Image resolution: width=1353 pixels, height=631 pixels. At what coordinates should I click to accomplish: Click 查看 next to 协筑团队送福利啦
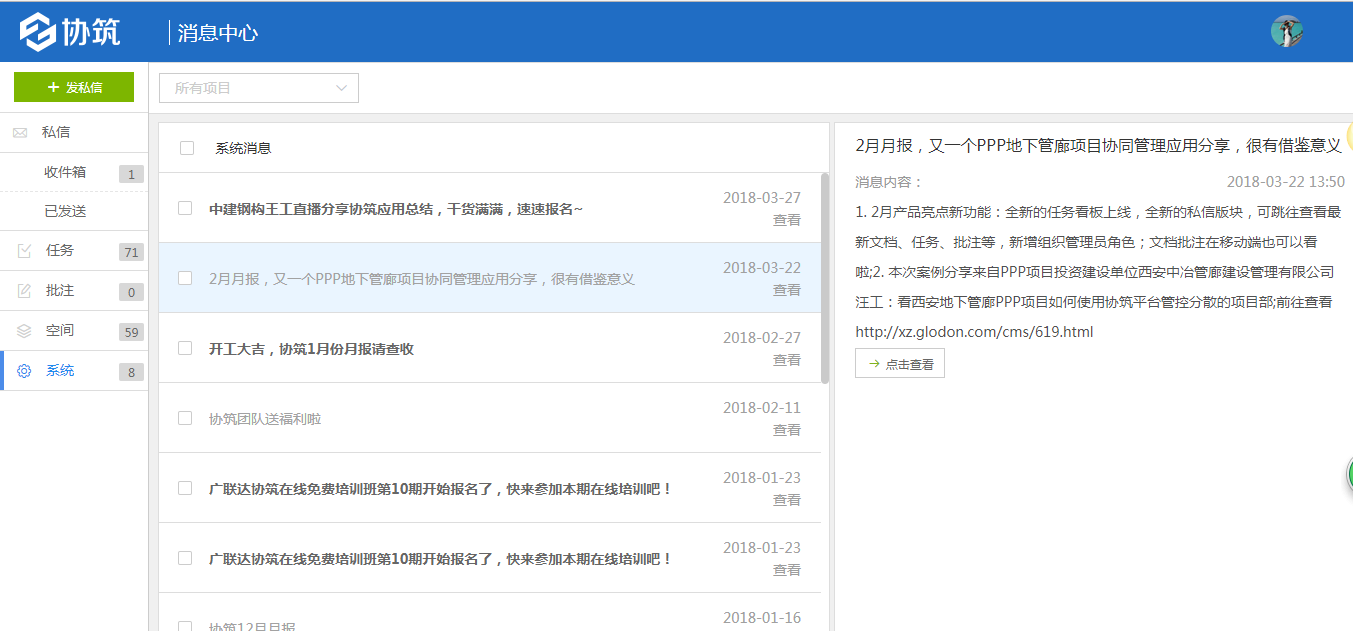(x=787, y=430)
